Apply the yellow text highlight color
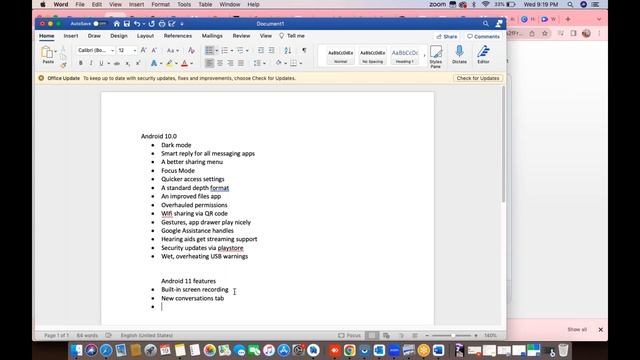 [170, 63]
